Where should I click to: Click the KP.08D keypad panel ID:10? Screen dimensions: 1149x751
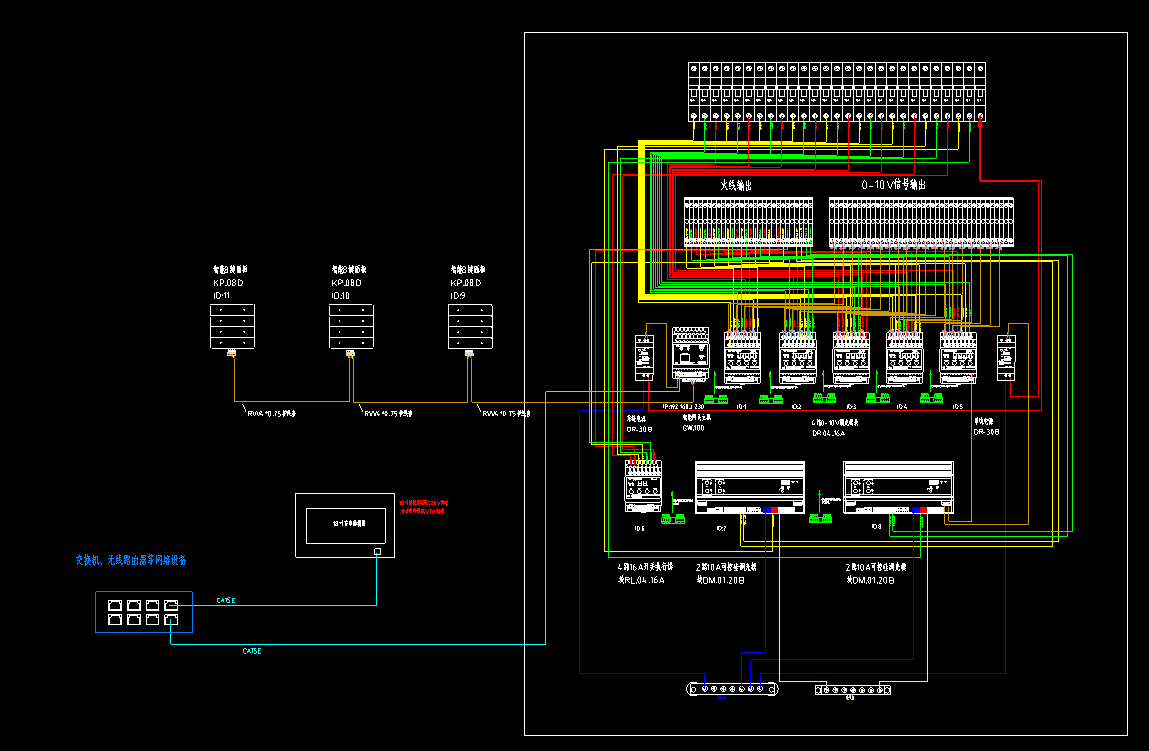point(350,326)
